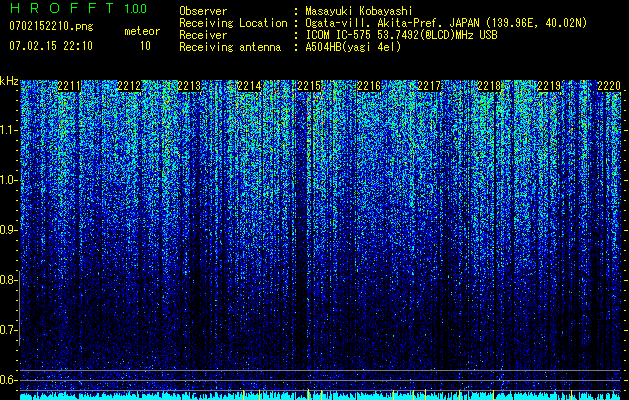This screenshot has width=629, height=400.
Task: Click the 0.6 kHz axis label
Action: point(9,380)
